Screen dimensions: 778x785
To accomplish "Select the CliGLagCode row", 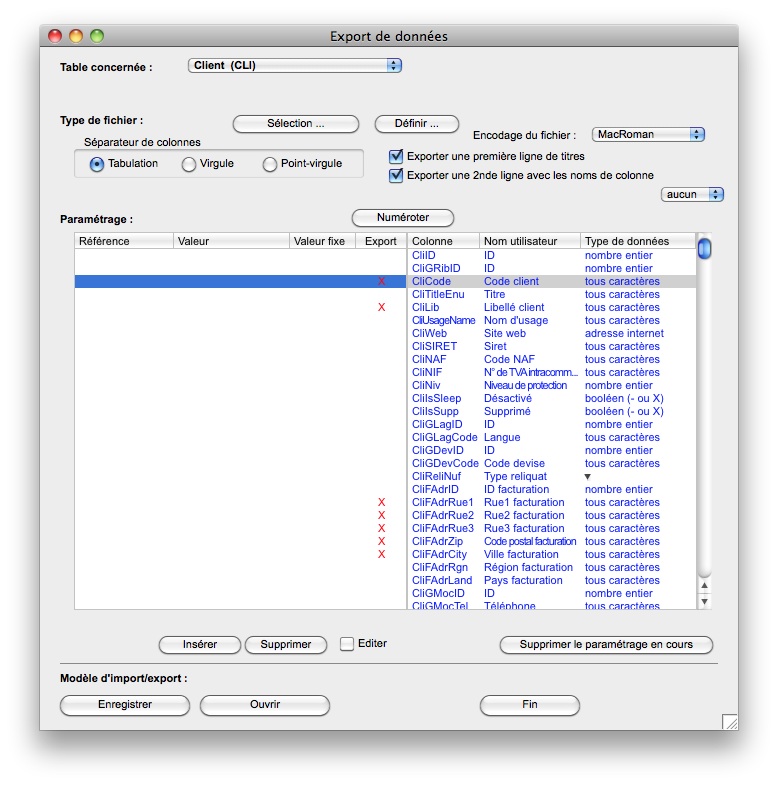I will tap(385, 438).
